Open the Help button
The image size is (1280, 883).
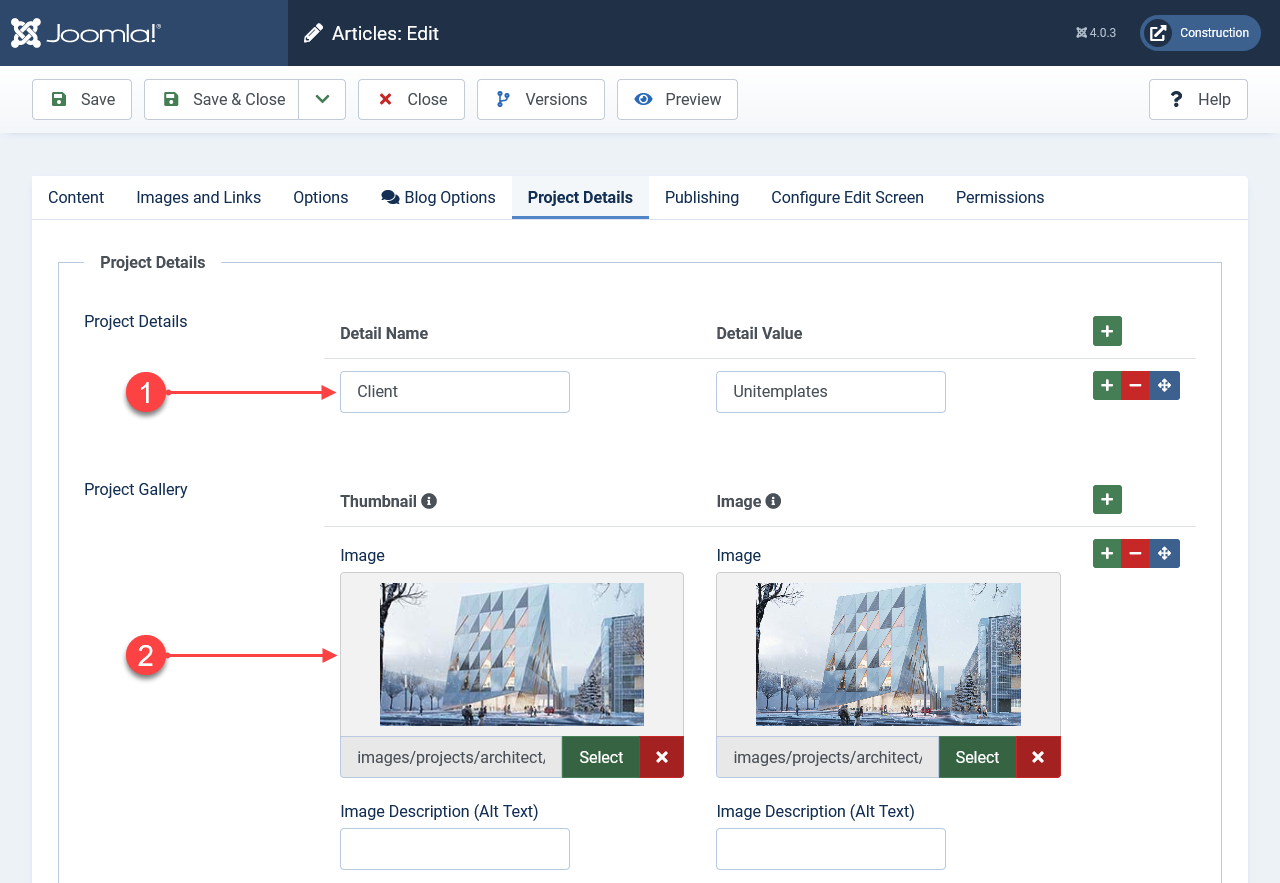1198,99
